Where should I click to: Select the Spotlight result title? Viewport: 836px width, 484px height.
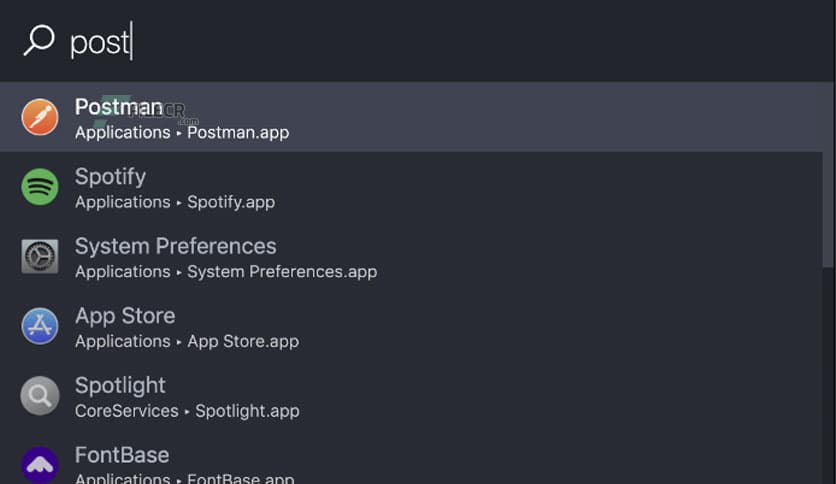(x=120, y=386)
